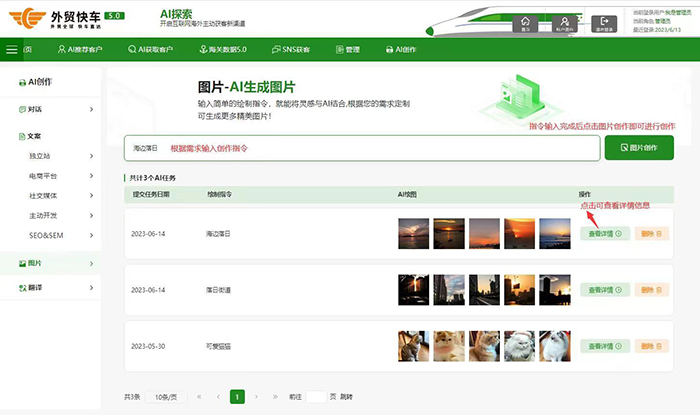Click the hamburger menu icon in the nav bar
The image size is (700, 415).
click(12, 49)
